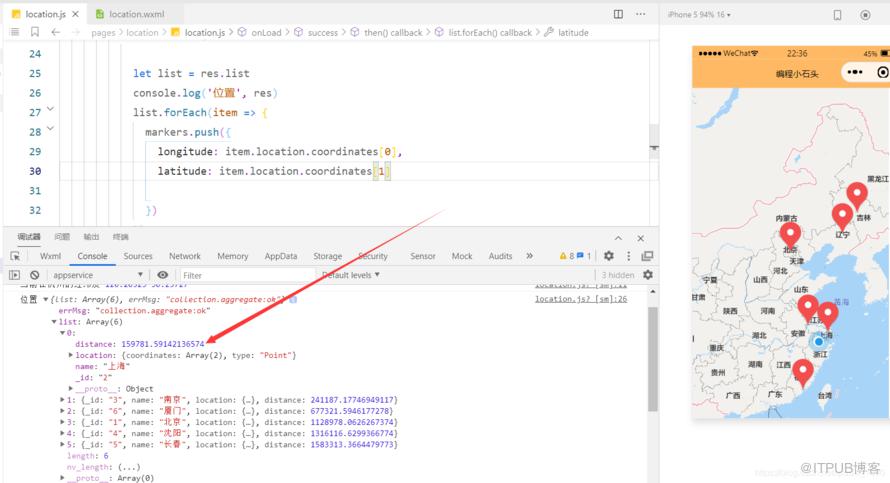The height and width of the screenshot is (483, 890).
Task: Click the console vertical scrollbar
Action: tap(653, 359)
